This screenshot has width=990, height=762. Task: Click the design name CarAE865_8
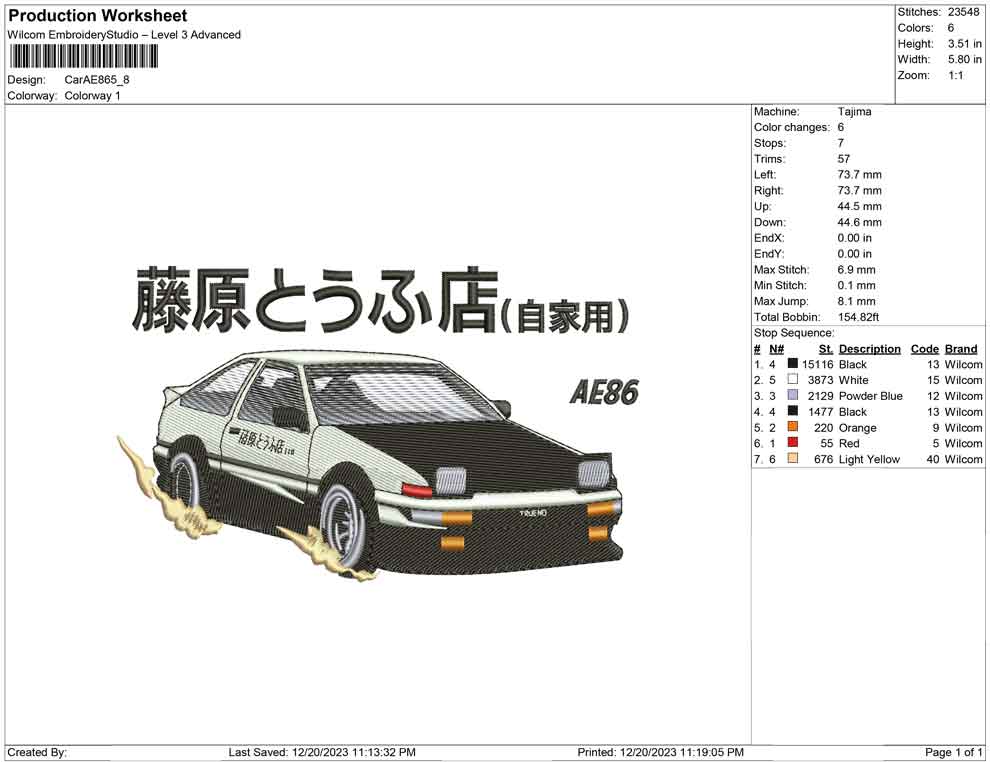pos(96,80)
